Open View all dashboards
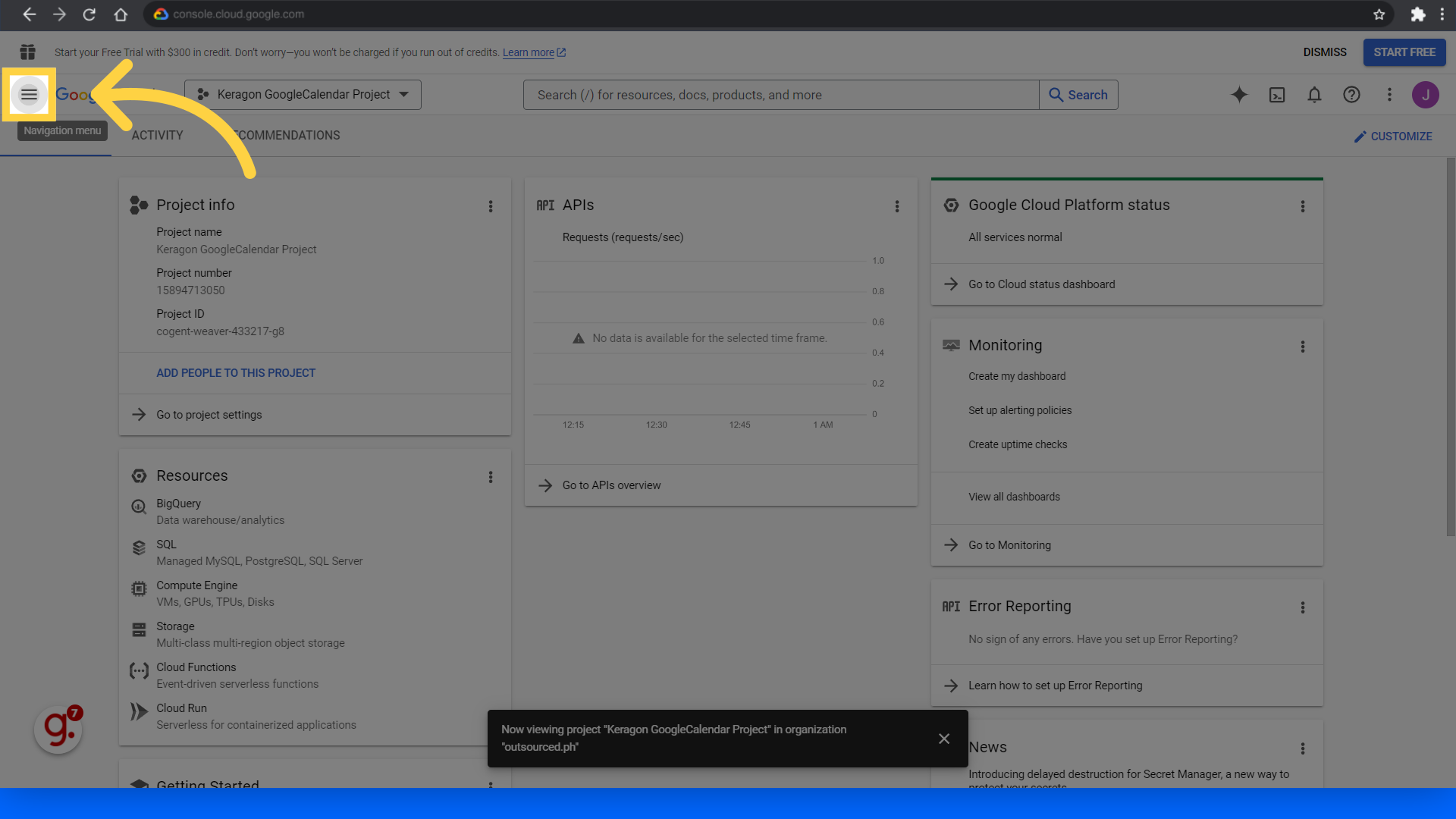 1014,497
